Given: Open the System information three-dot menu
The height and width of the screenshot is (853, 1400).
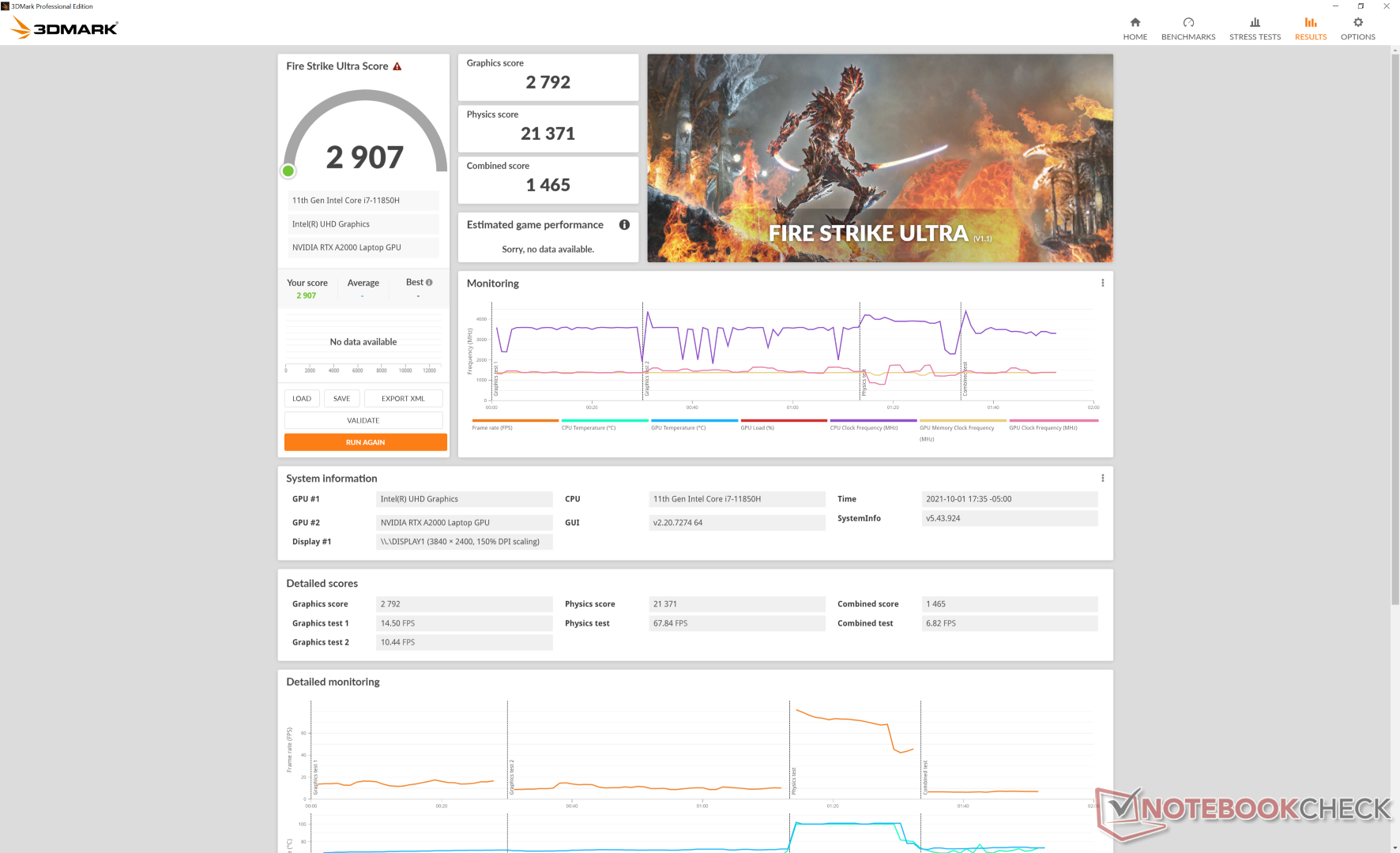Looking at the screenshot, I should pyautogui.click(x=1103, y=478).
